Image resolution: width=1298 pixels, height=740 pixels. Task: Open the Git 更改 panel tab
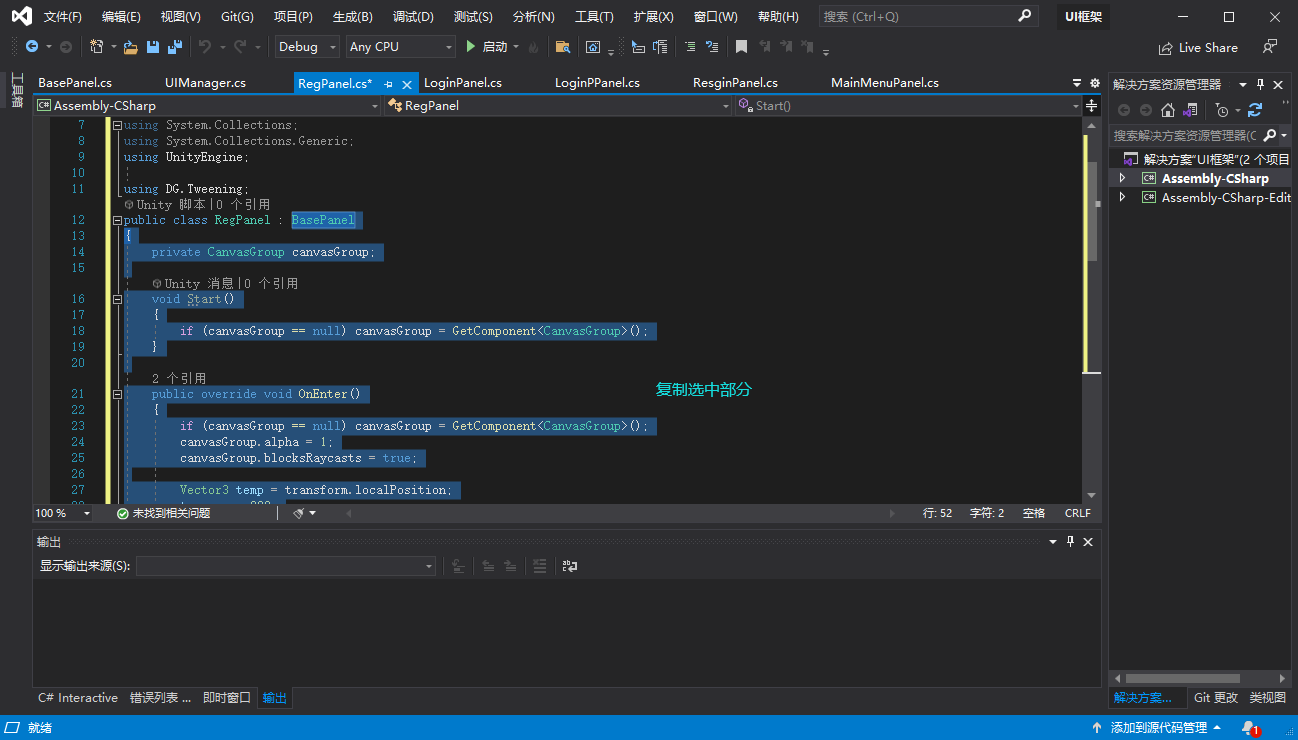point(1215,698)
